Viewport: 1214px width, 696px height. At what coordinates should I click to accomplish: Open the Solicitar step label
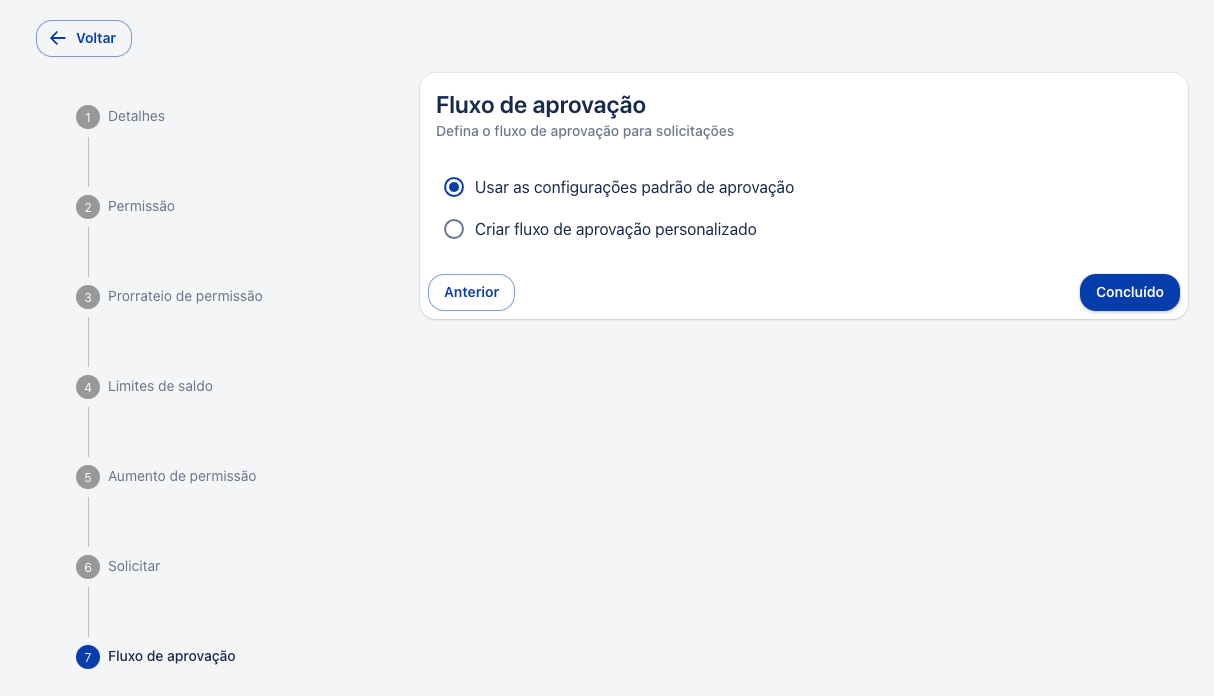pyautogui.click(x=134, y=566)
